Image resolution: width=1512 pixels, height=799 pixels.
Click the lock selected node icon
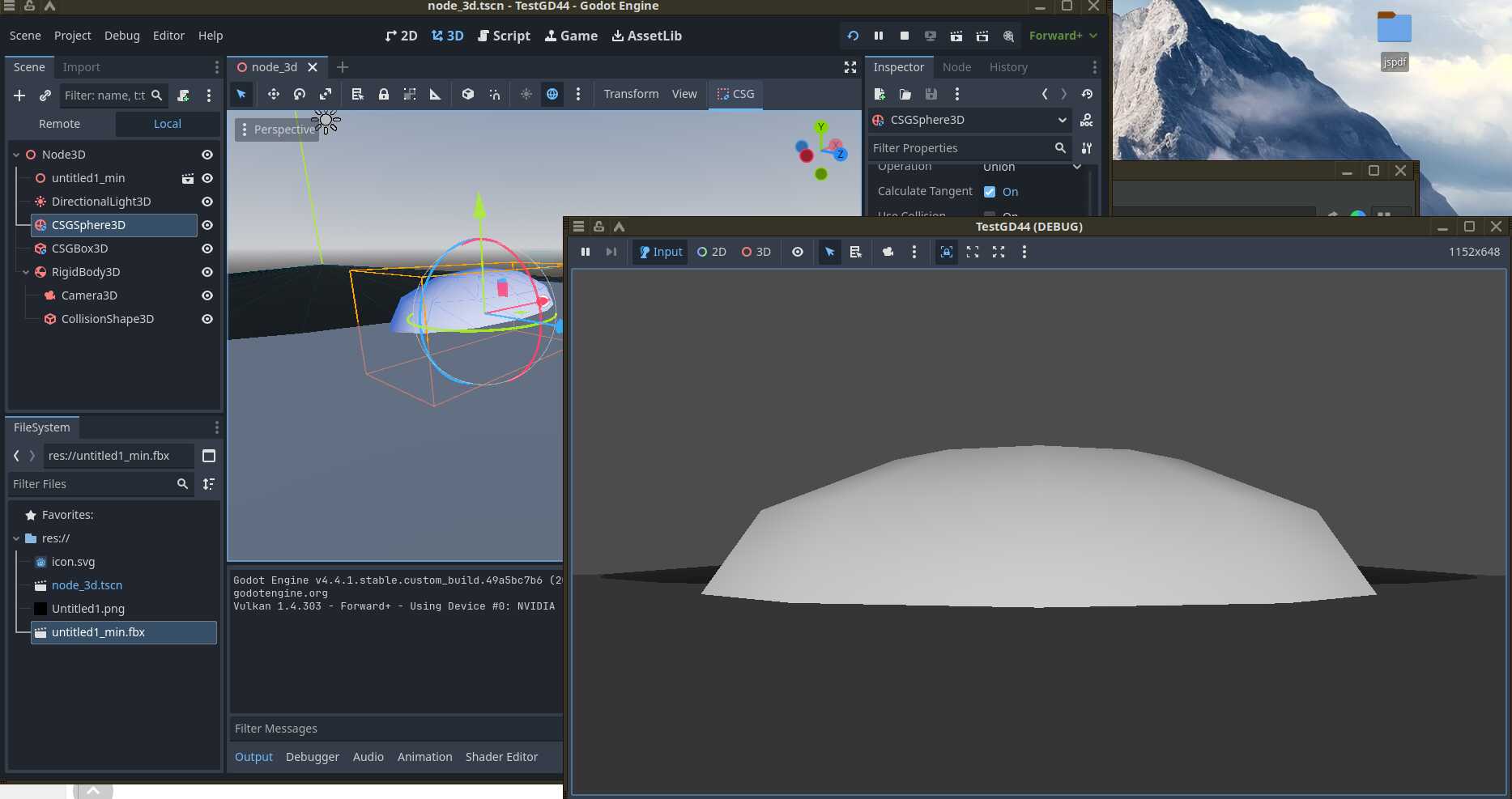(x=384, y=95)
